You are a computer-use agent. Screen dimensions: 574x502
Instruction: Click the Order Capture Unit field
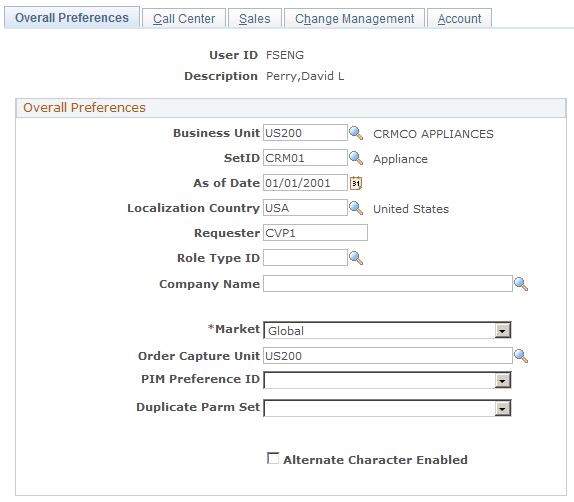388,356
